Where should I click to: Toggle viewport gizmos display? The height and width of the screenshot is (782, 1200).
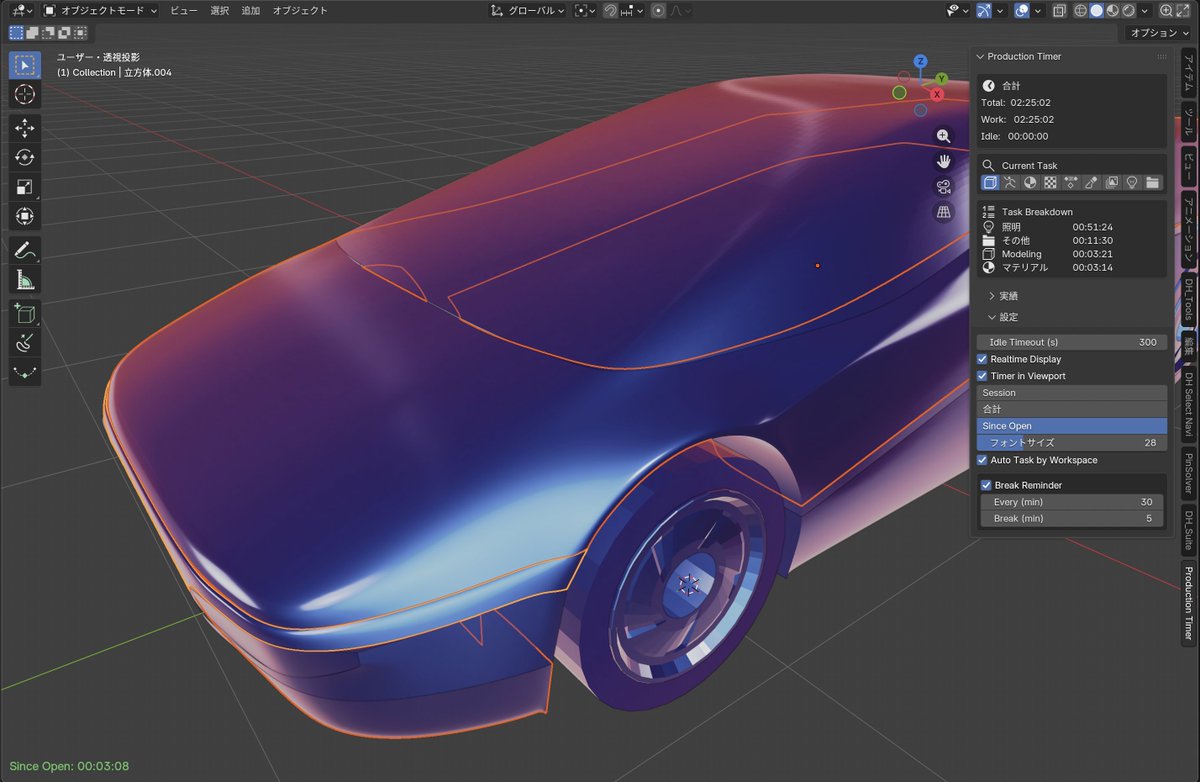[986, 11]
